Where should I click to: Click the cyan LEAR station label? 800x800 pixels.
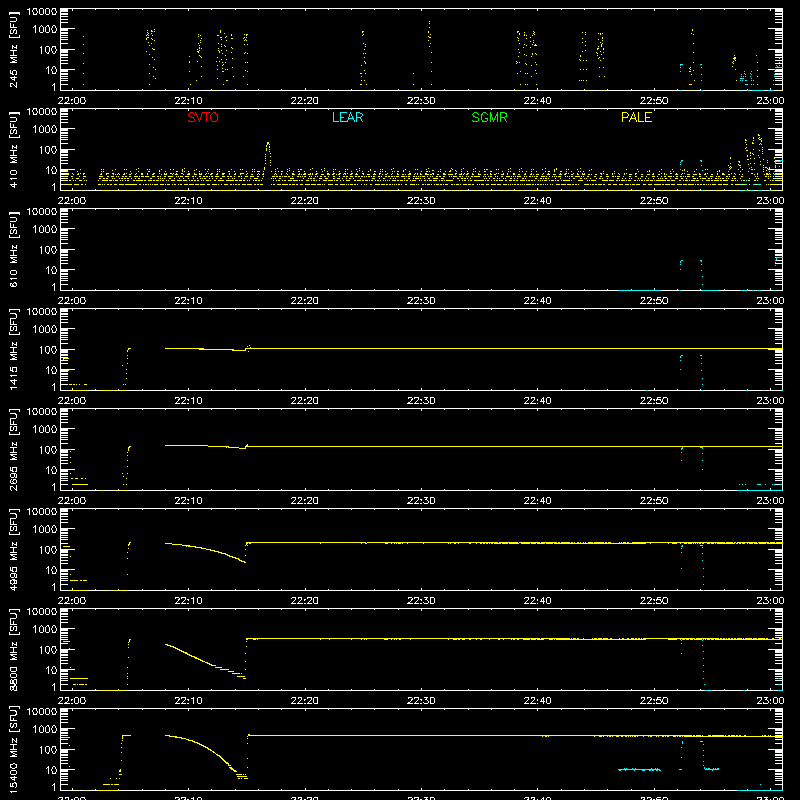347,117
